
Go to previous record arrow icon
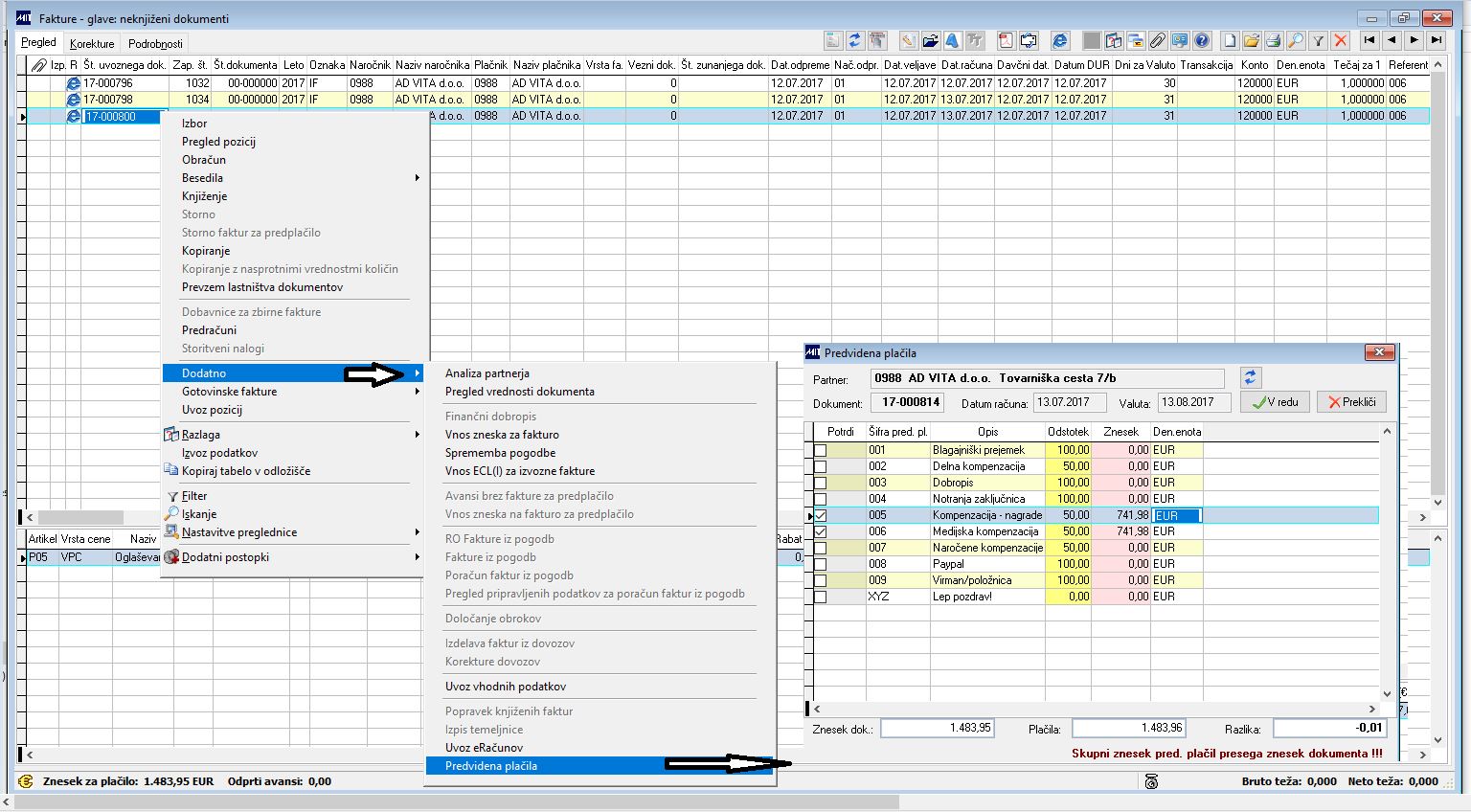pyautogui.click(x=1392, y=40)
